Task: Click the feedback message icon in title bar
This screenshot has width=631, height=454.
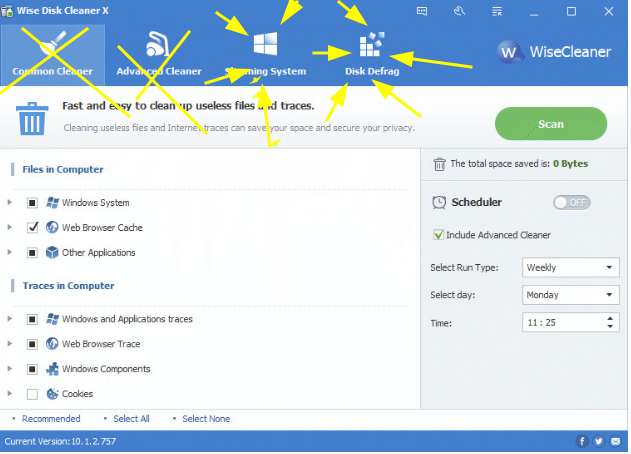Action: coord(424,11)
